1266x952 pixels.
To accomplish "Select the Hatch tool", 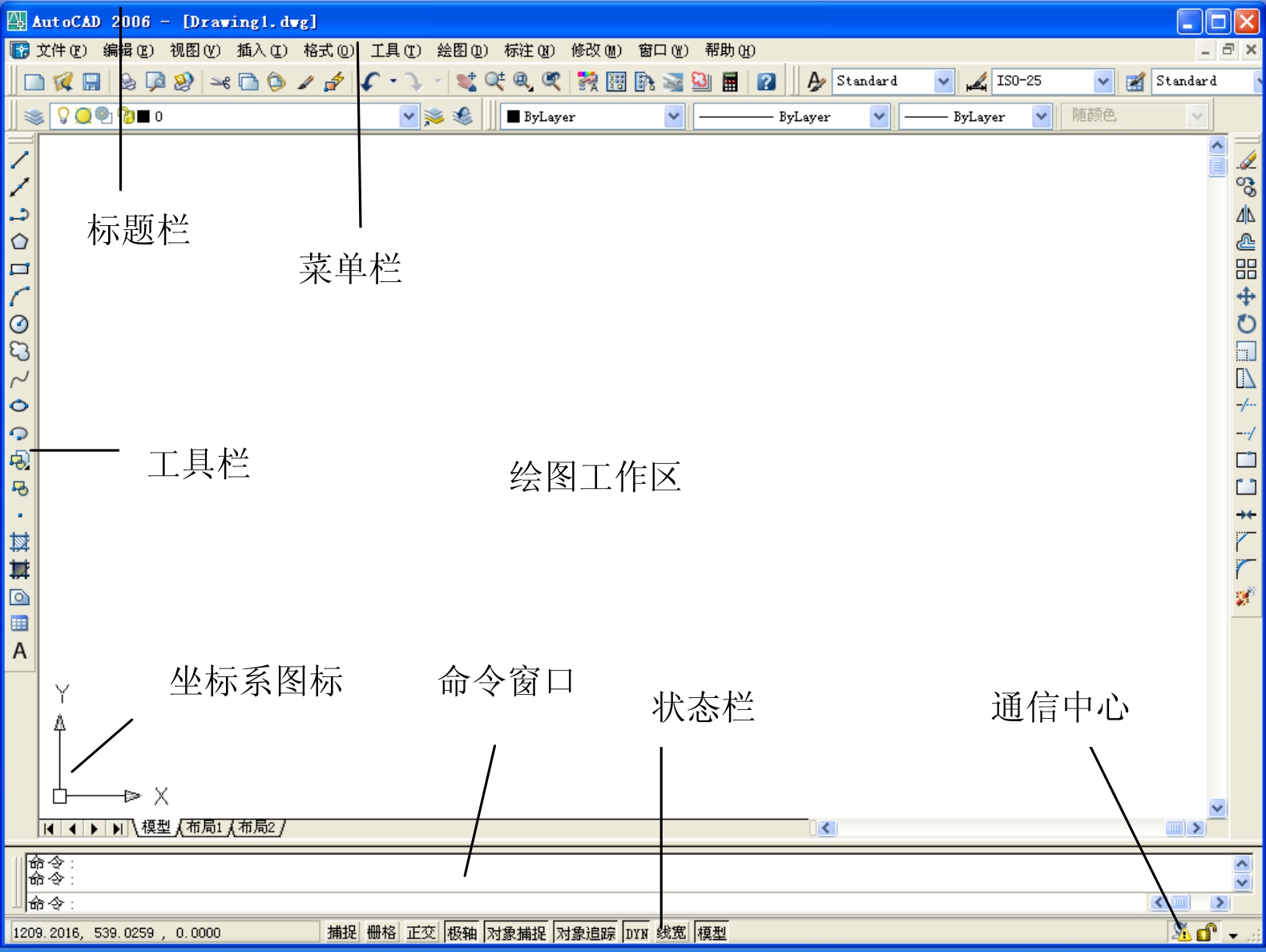I will pyautogui.click(x=19, y=543).
